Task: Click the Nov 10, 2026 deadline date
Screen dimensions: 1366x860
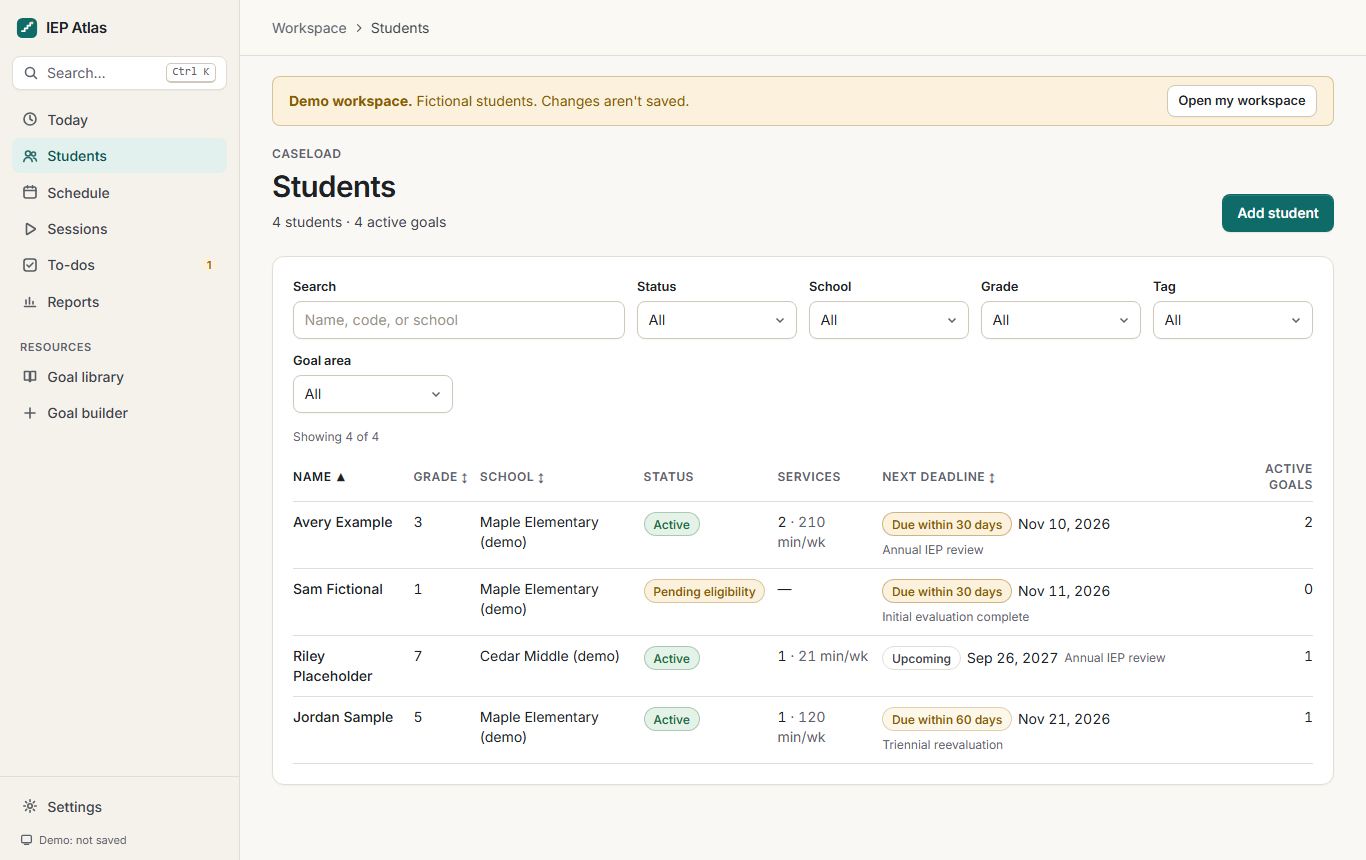Action: coord(1064,524)
